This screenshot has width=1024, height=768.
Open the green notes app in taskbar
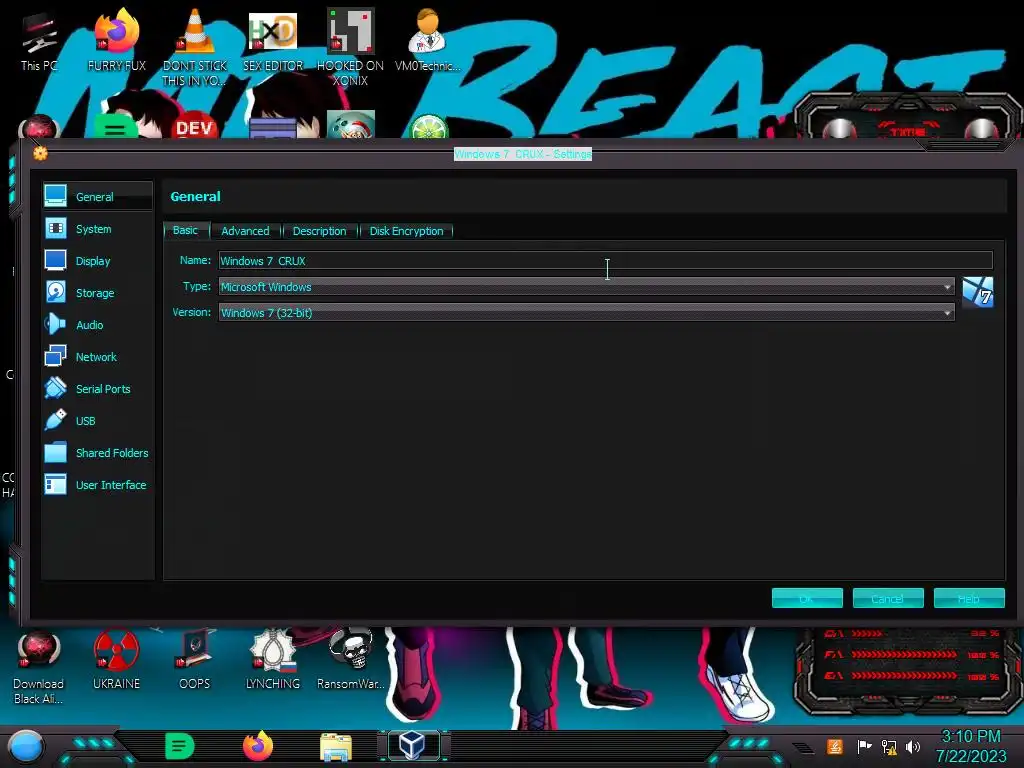pyautogui.click(x=180, y=746)
